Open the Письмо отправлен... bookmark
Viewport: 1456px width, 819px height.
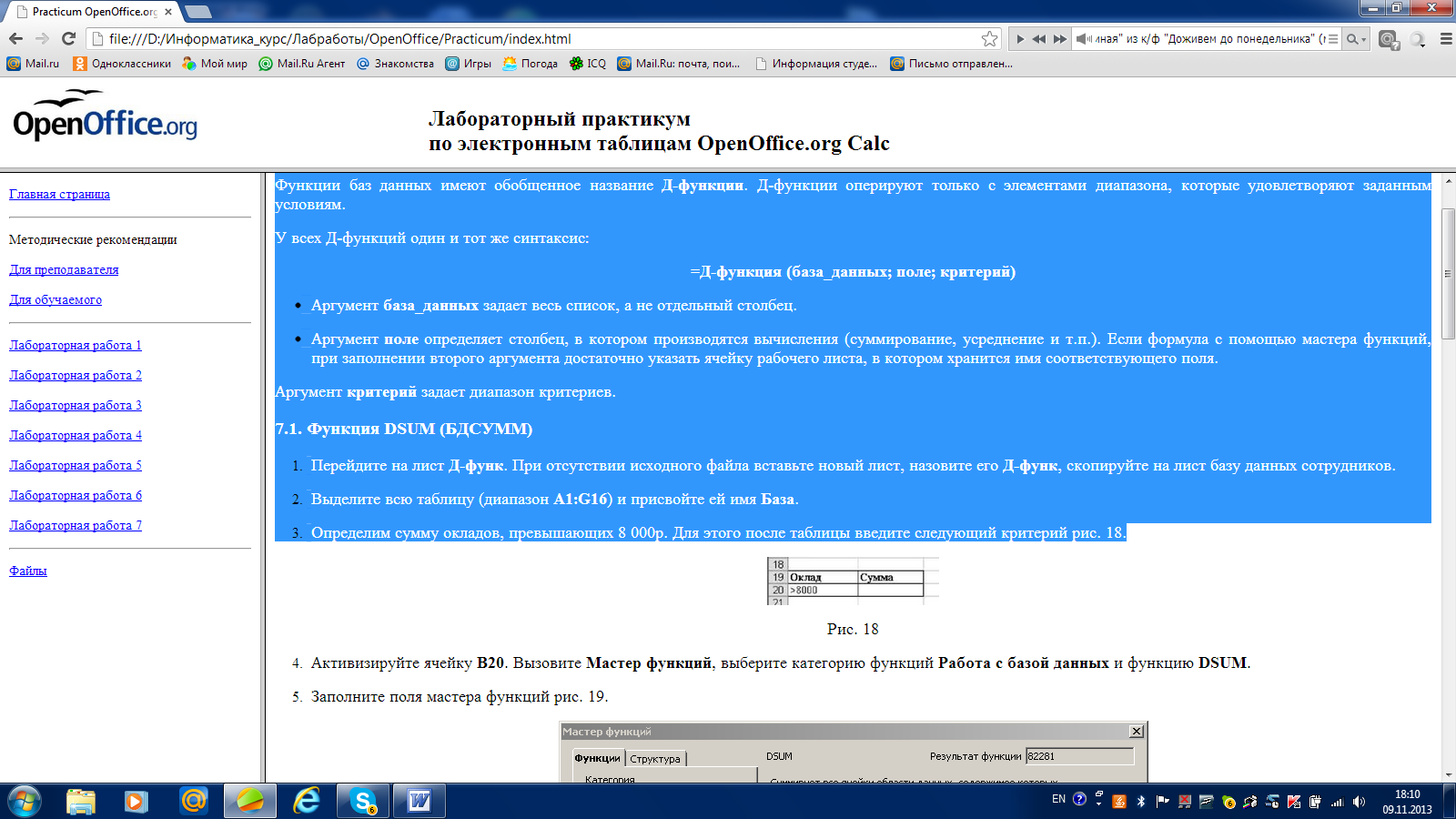coord(952,64)
